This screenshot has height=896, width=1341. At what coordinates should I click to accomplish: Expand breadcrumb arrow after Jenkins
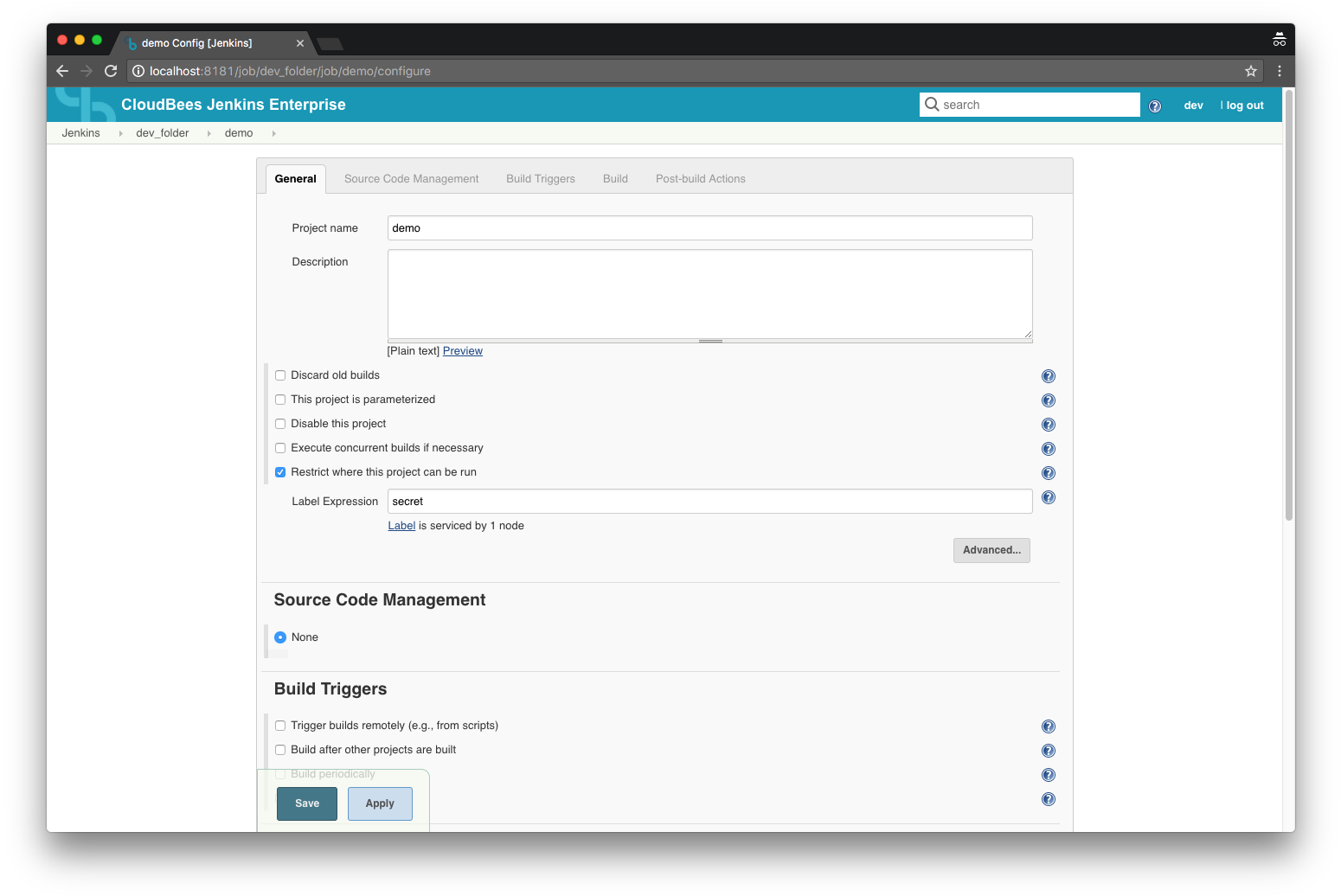tap(120, 133)
